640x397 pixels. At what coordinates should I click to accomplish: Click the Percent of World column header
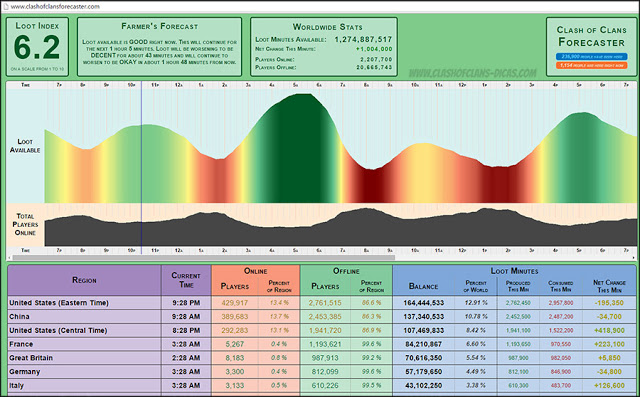click(x=476, y=286)
